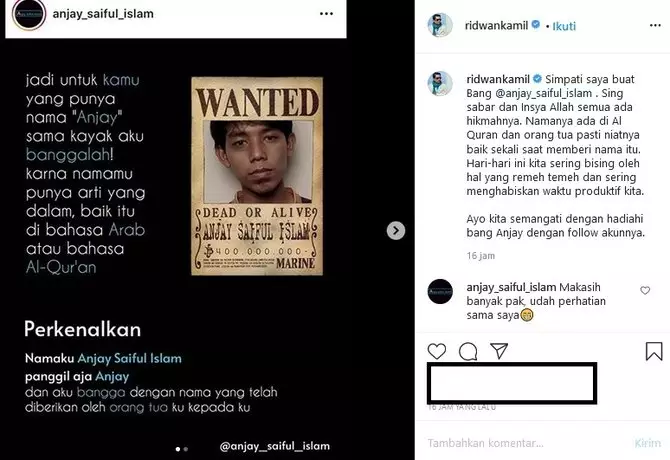The width and height of the screenshot is (670, 460).
Task: Submit the comment with the Kirim button
Action: tap(647, 443)
